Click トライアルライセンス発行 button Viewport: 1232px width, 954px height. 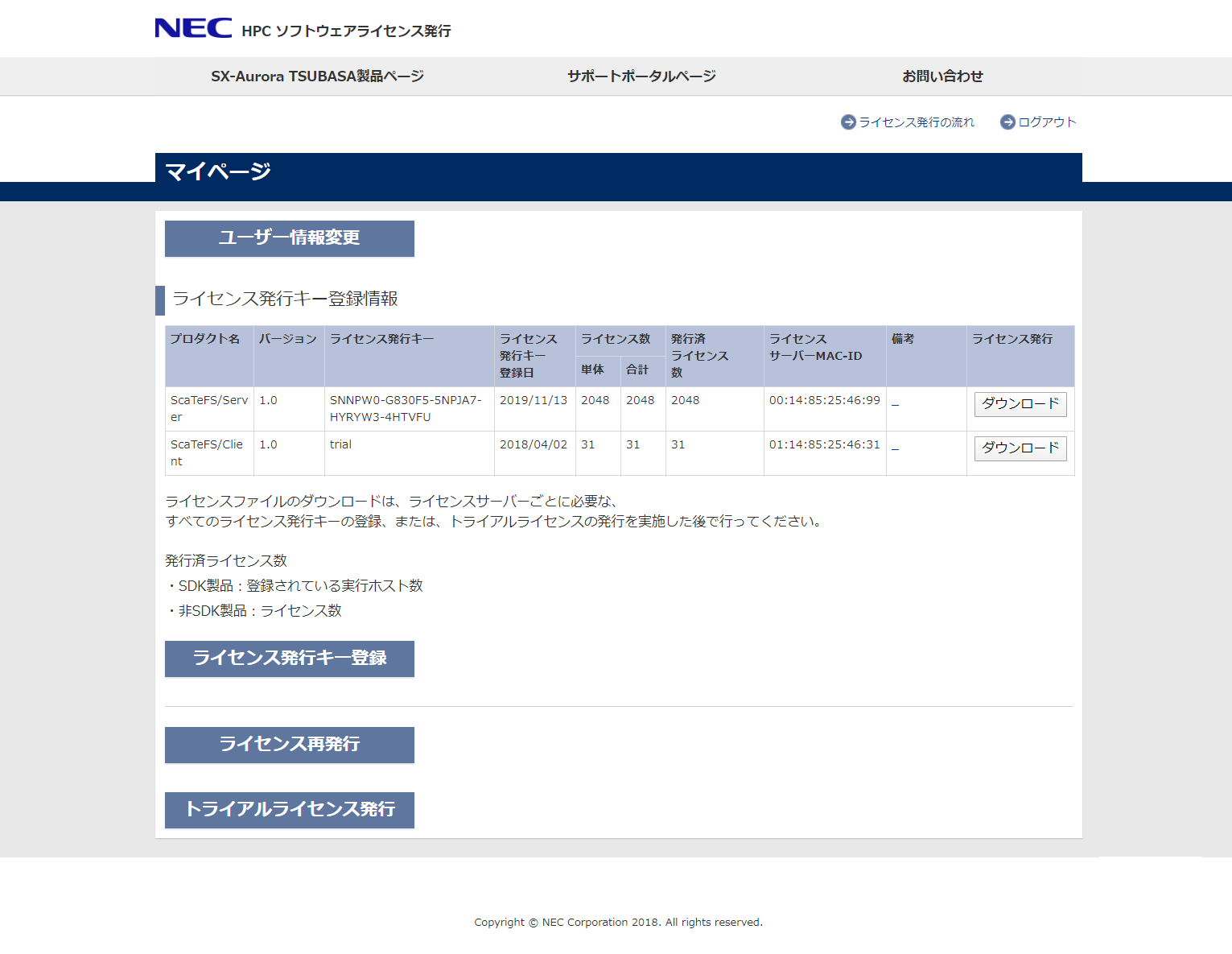point(290,810)
